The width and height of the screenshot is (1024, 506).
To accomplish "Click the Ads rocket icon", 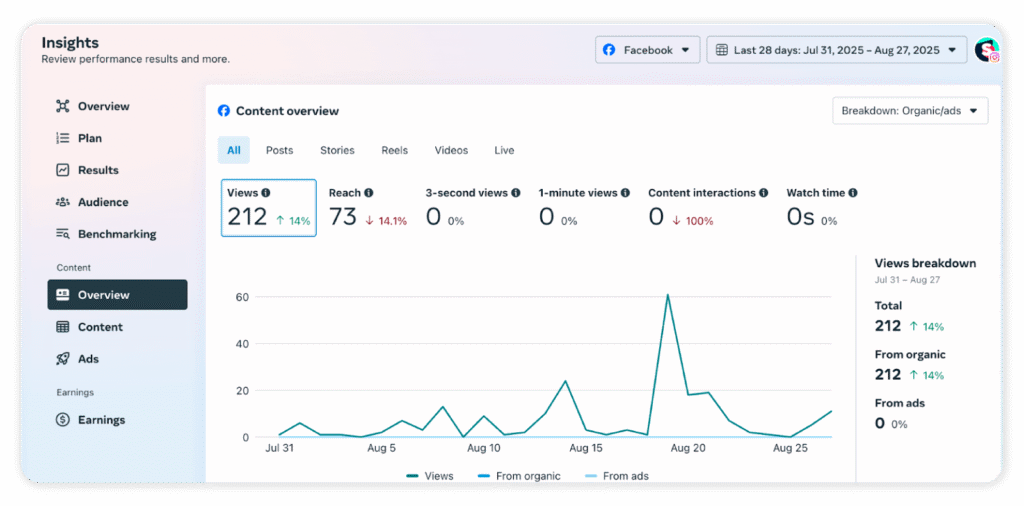I will (x=63, y=359).
